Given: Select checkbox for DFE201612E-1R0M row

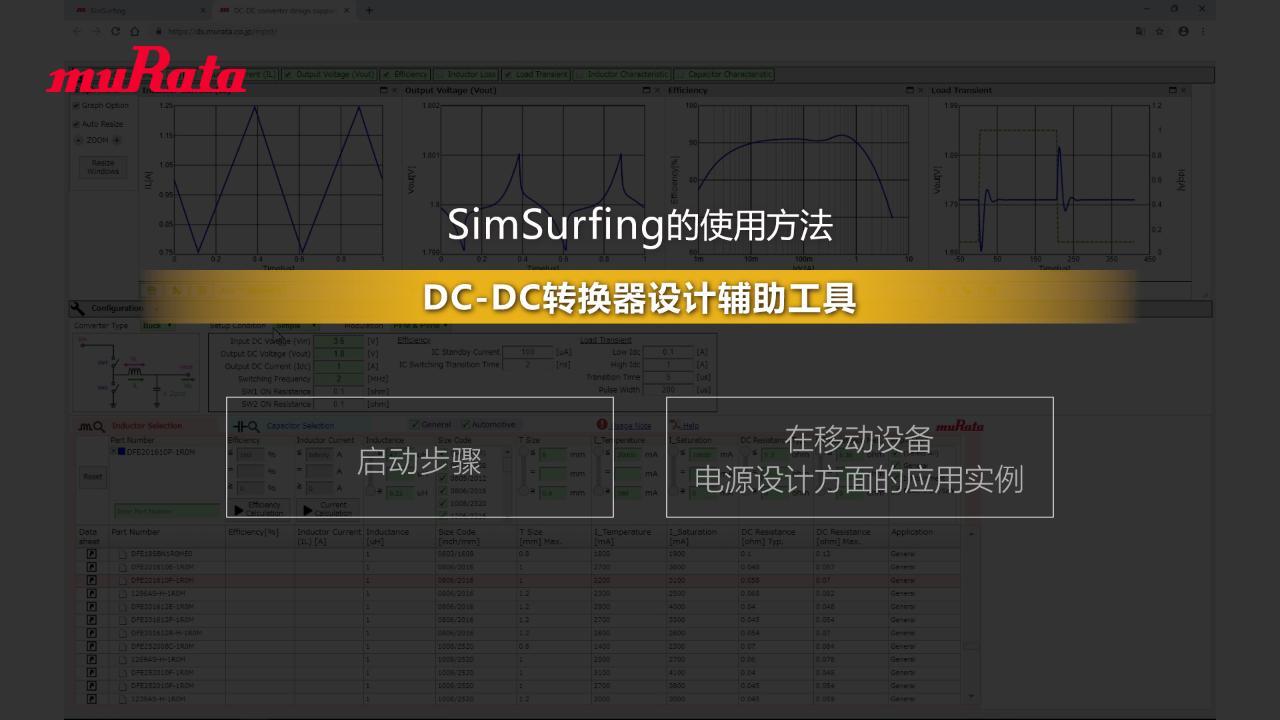Looking at the screenshot, I should coord(123,606).
